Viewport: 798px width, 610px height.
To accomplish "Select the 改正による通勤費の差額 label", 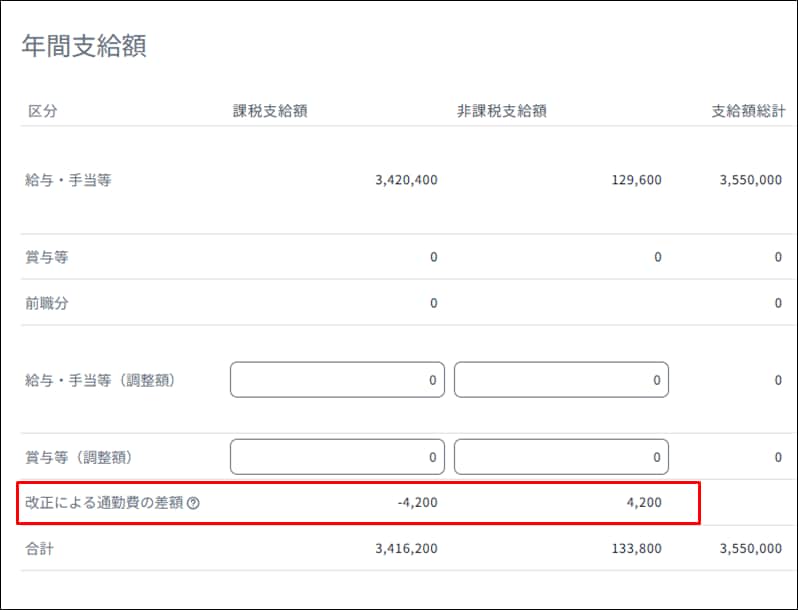I will click(104, 503).
